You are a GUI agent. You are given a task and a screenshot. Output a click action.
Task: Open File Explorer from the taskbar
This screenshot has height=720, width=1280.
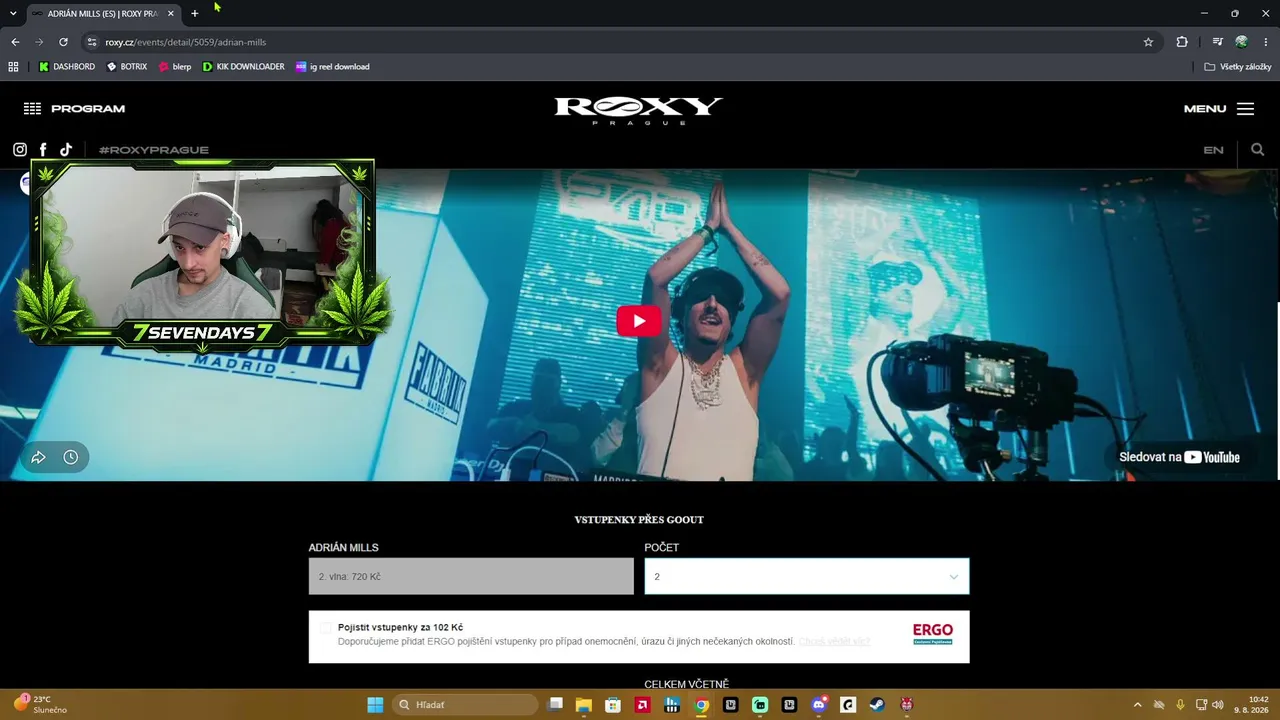pyautogui.click(x=584, y=705)
